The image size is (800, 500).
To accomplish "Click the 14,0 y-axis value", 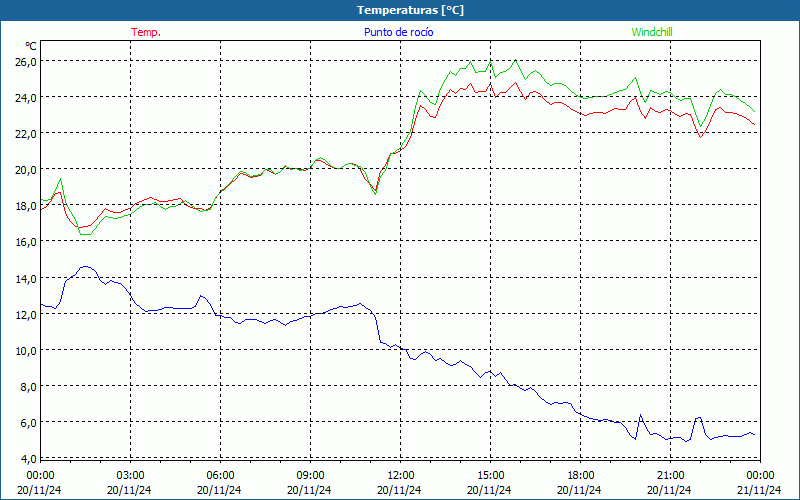I will pos(26,279).
